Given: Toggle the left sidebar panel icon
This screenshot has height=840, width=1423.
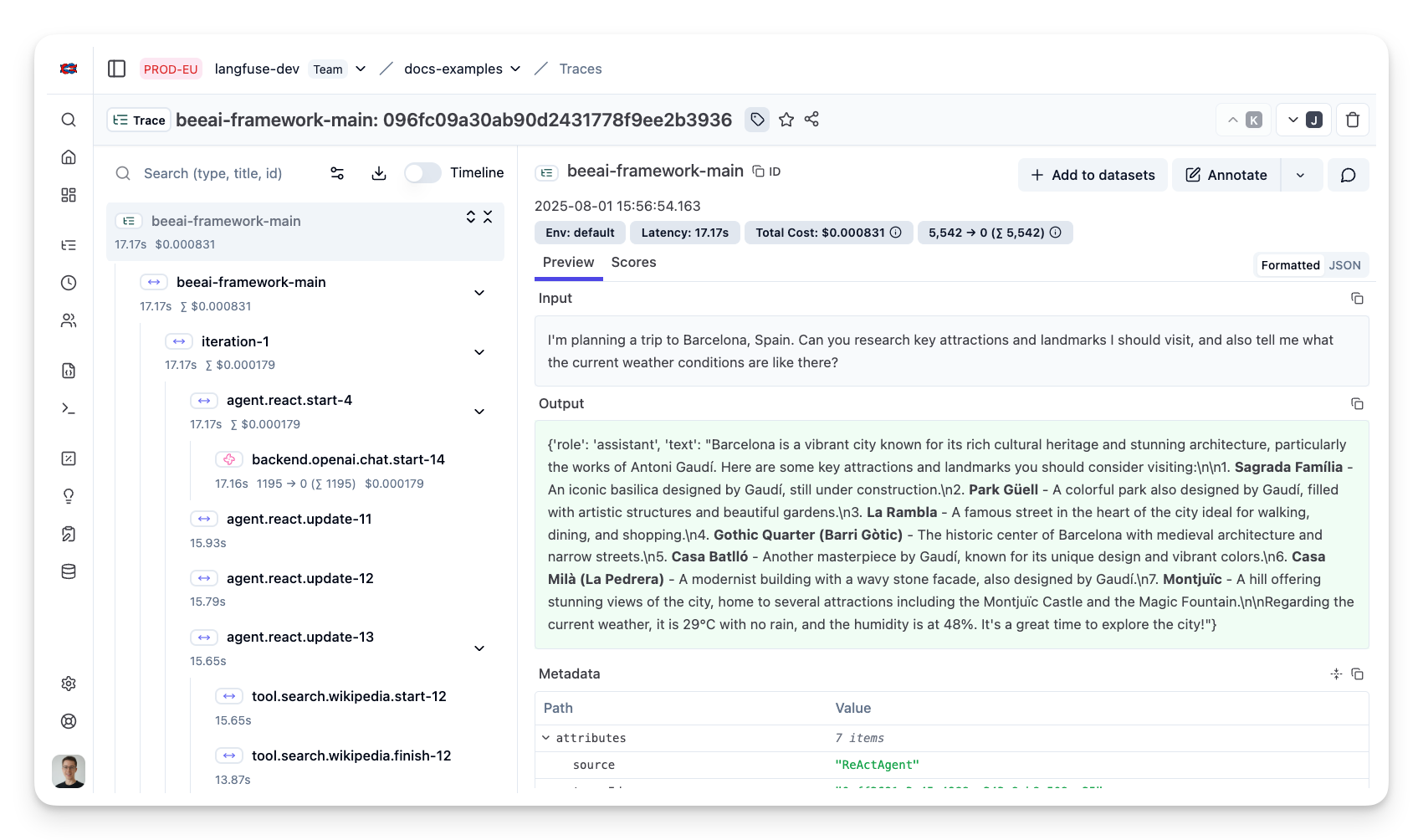Looking at the screenshot, I should [x=117, y=69].
